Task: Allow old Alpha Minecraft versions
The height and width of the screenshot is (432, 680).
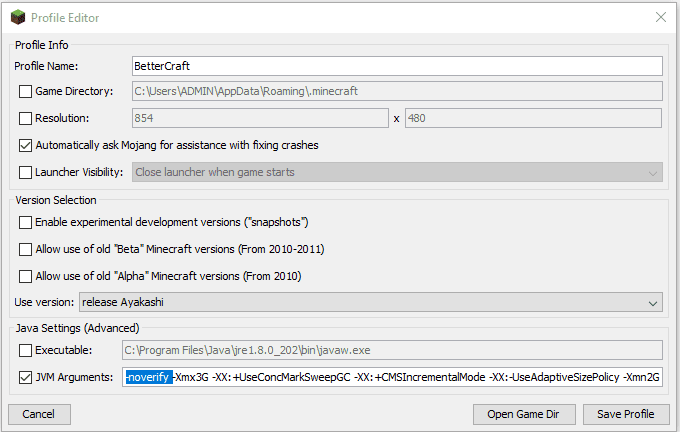Action: [25, 276]
